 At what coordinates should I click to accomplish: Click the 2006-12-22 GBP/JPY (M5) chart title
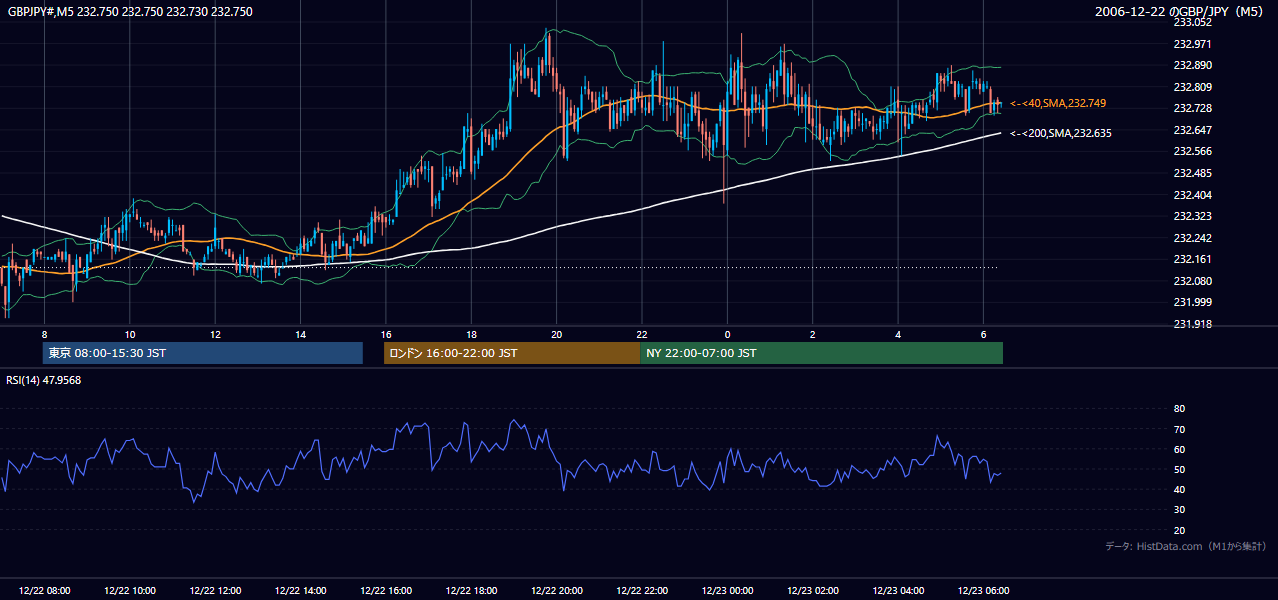tap(1181, 12)
